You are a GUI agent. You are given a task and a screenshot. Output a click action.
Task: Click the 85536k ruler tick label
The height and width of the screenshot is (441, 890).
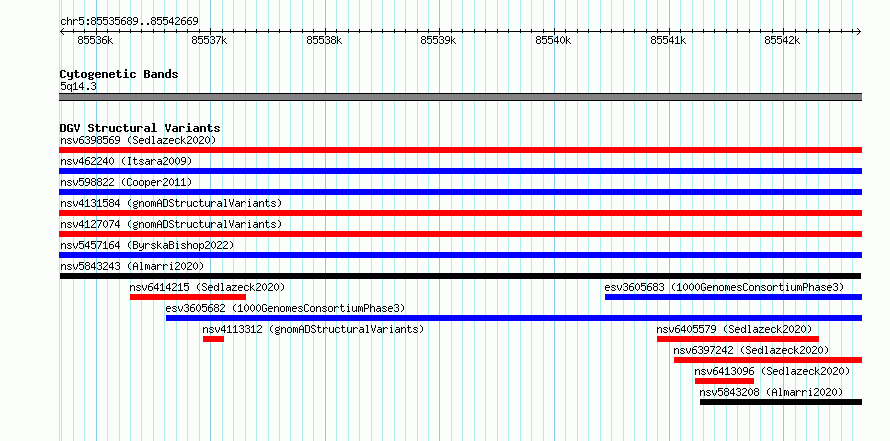click(95, 40)
